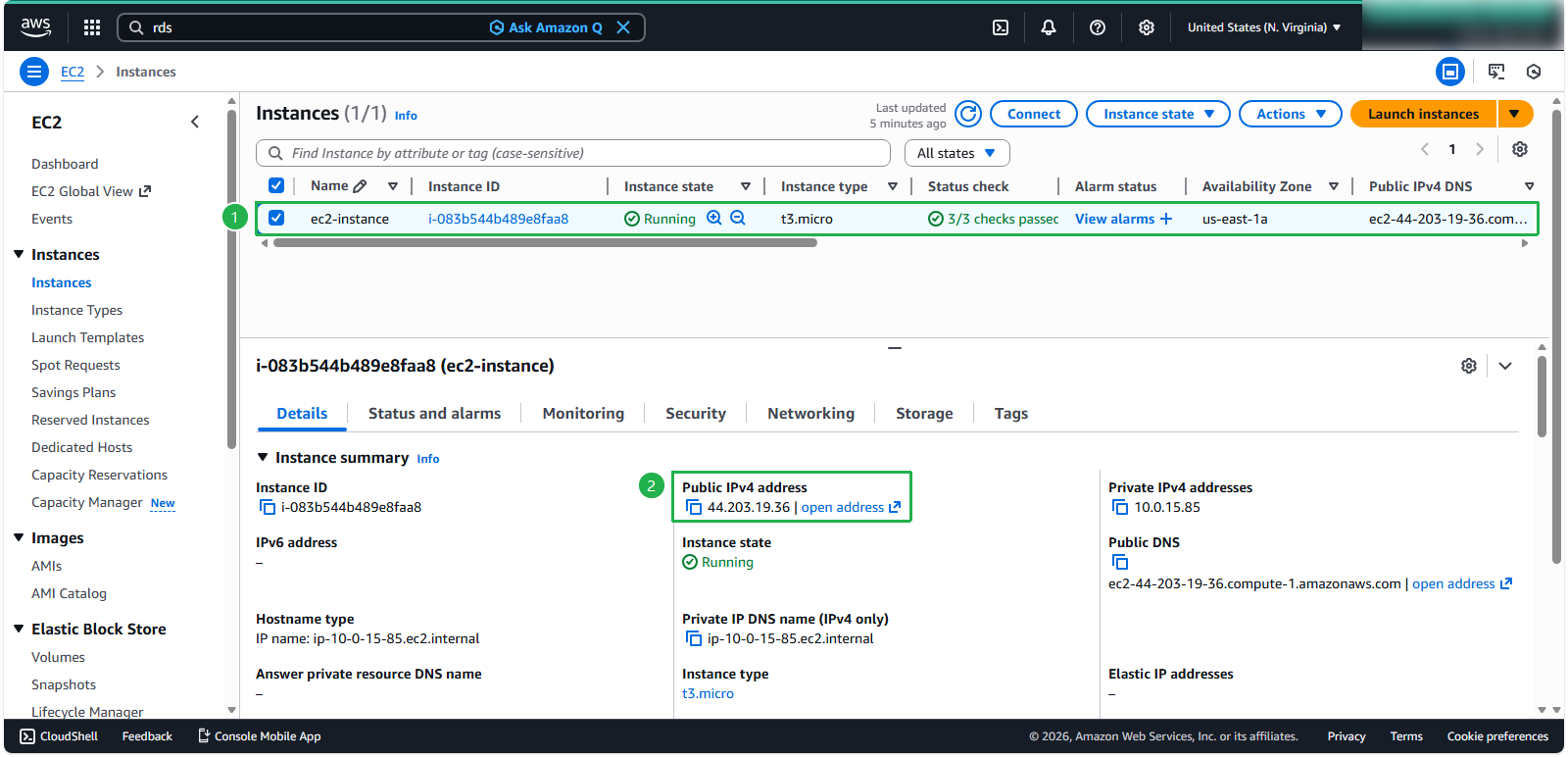
Task: Collapse the Elastic Block Store section
Action: [x=19, y=629]
